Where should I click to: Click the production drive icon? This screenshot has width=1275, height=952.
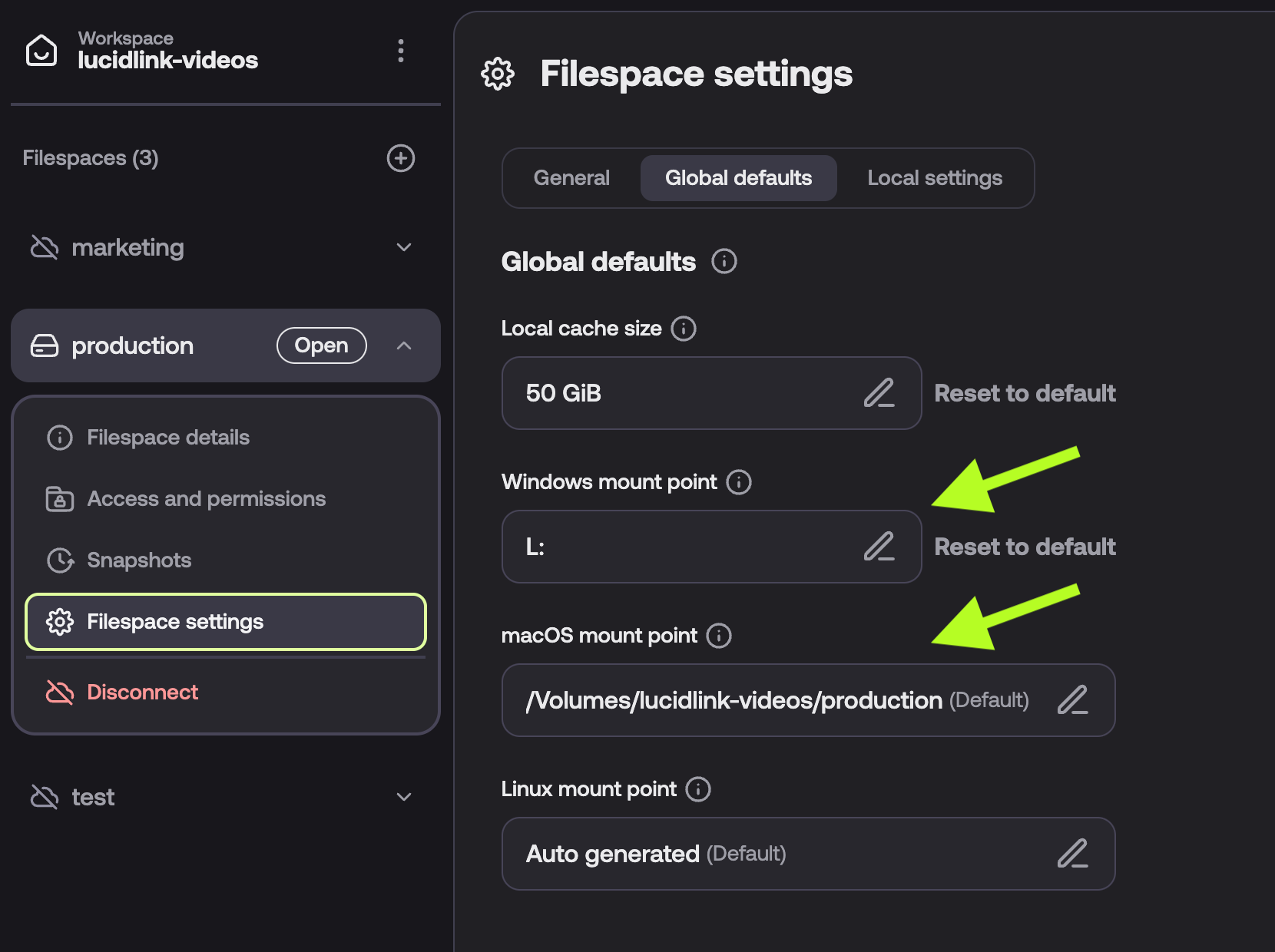(45, 345)
